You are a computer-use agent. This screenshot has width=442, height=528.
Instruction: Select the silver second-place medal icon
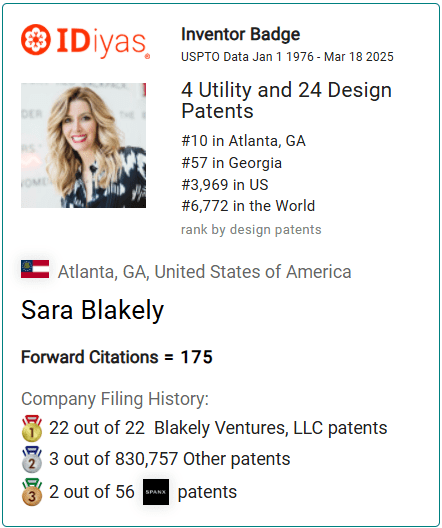click(32, 460)
